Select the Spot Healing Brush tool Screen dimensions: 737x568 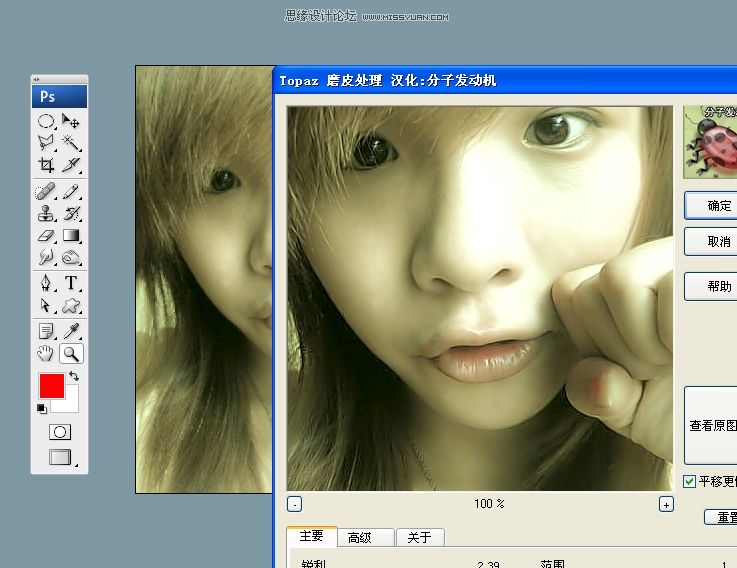pos(46,191)
